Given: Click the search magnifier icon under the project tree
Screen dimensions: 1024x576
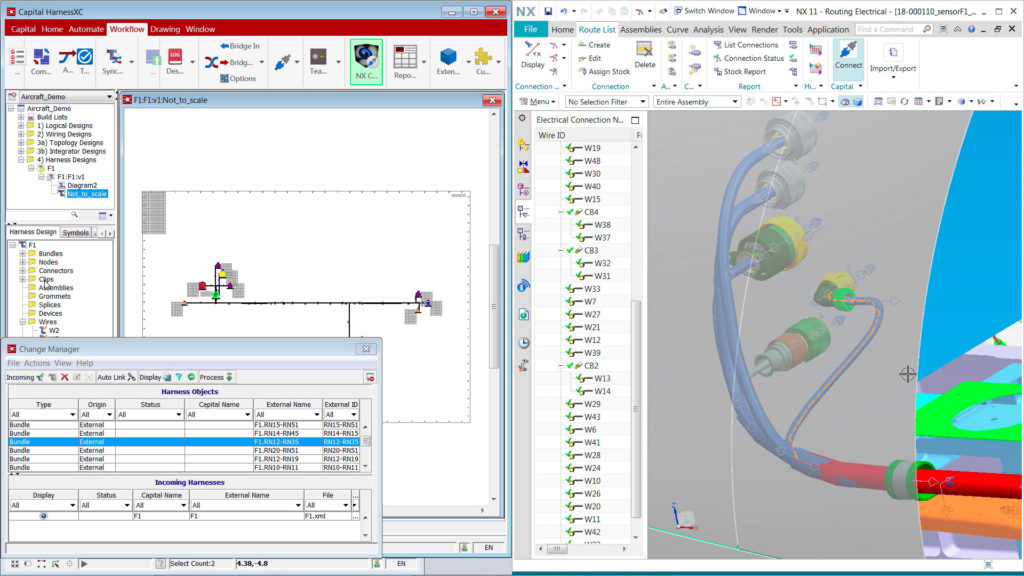Looking at the screenshot, I should [x=74, y=215].
